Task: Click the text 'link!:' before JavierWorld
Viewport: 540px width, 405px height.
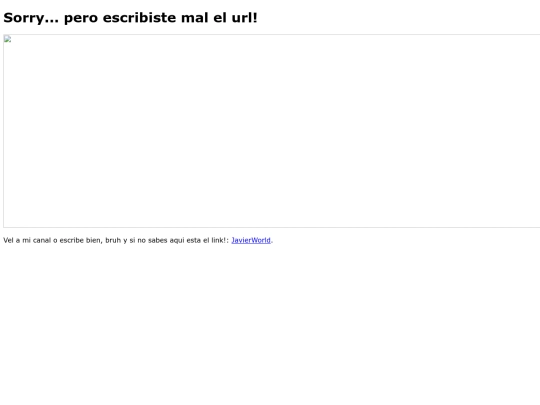Action: point(220,240)
